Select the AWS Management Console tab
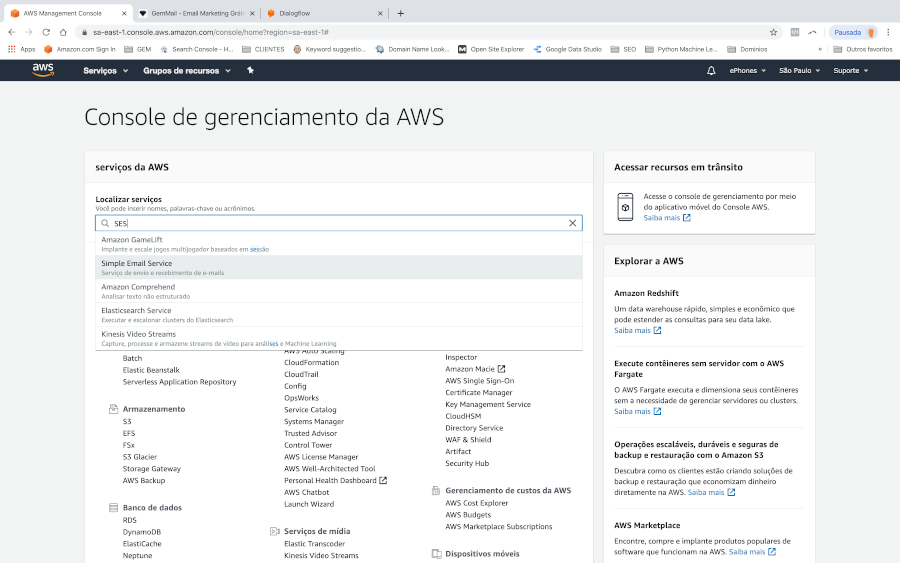Viewport: 900px width, 563px height. pos(68,13)
